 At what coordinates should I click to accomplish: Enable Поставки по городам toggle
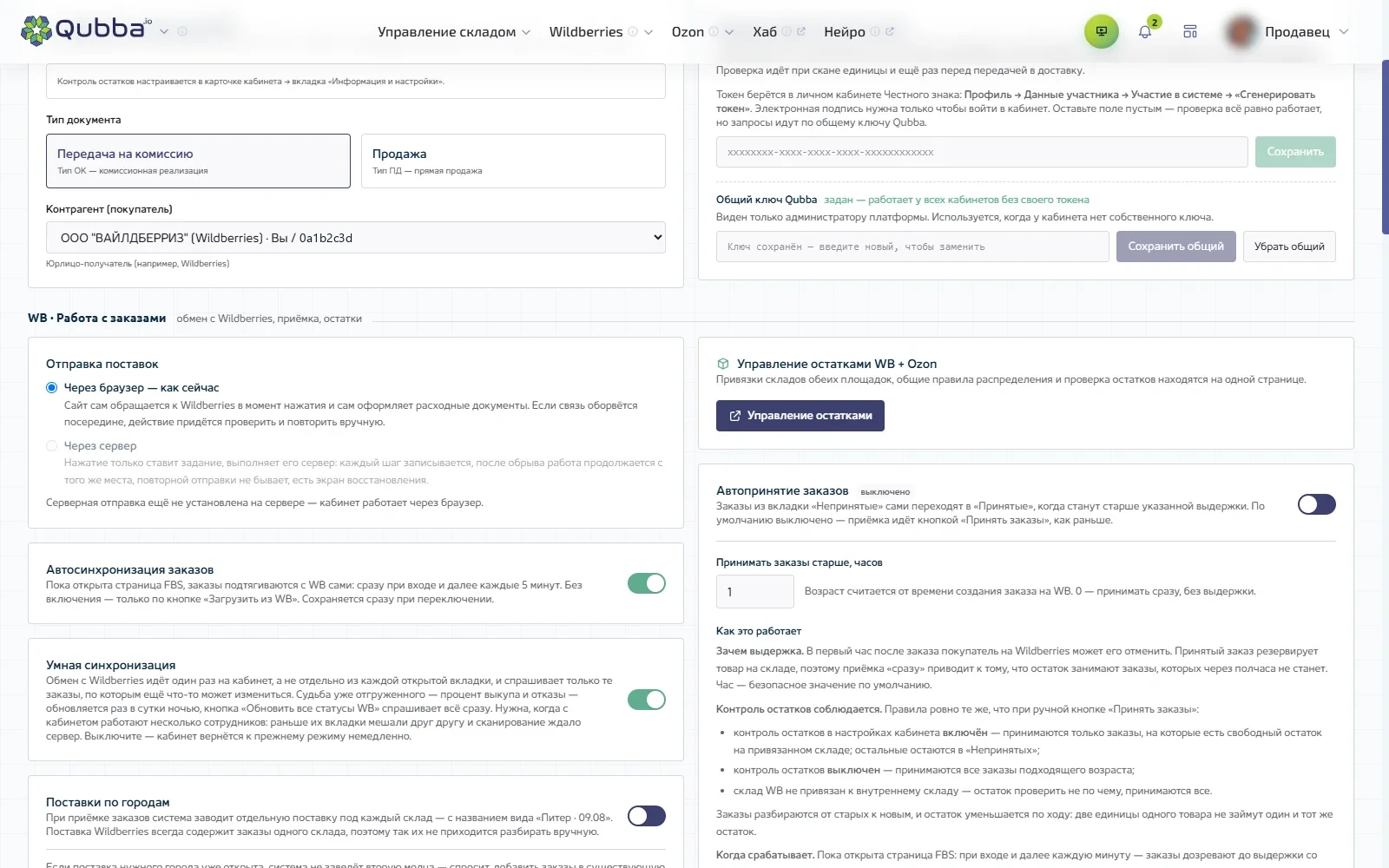click(647, 816)
